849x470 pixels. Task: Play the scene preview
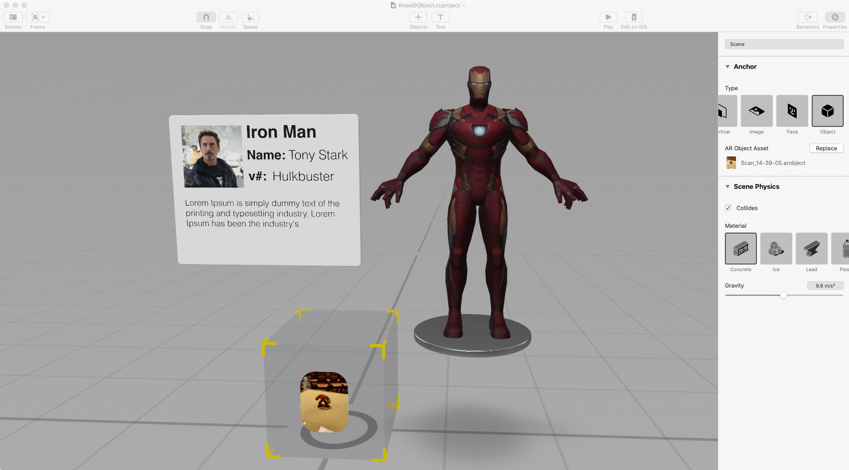pos(608,17)
